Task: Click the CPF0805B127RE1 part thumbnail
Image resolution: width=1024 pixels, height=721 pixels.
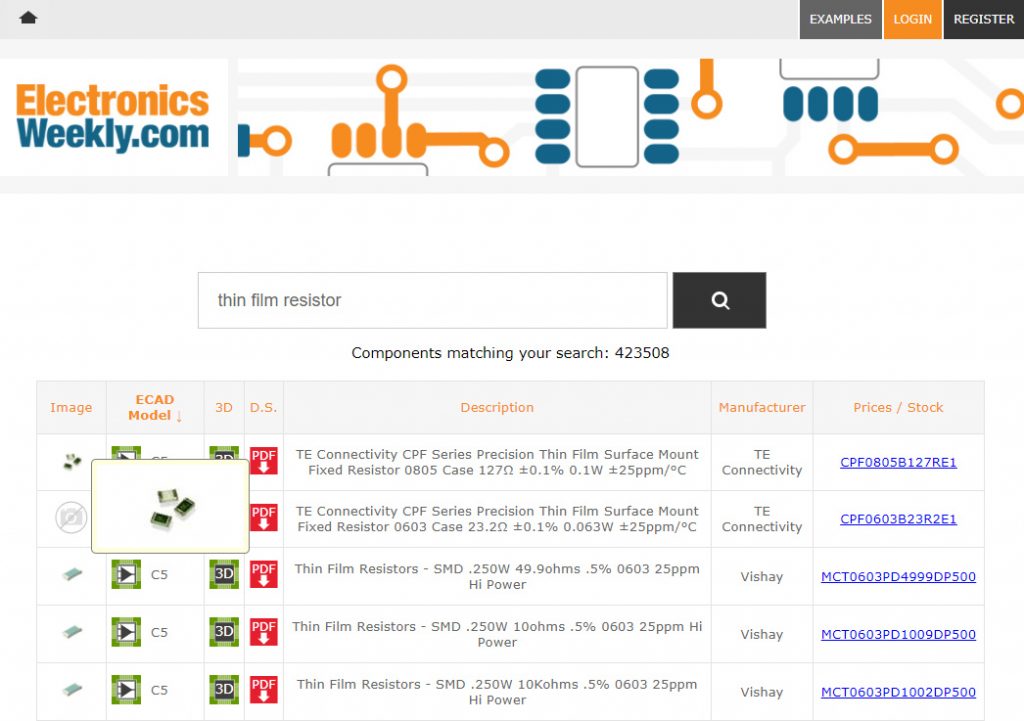Action: (x=72, y=461)
